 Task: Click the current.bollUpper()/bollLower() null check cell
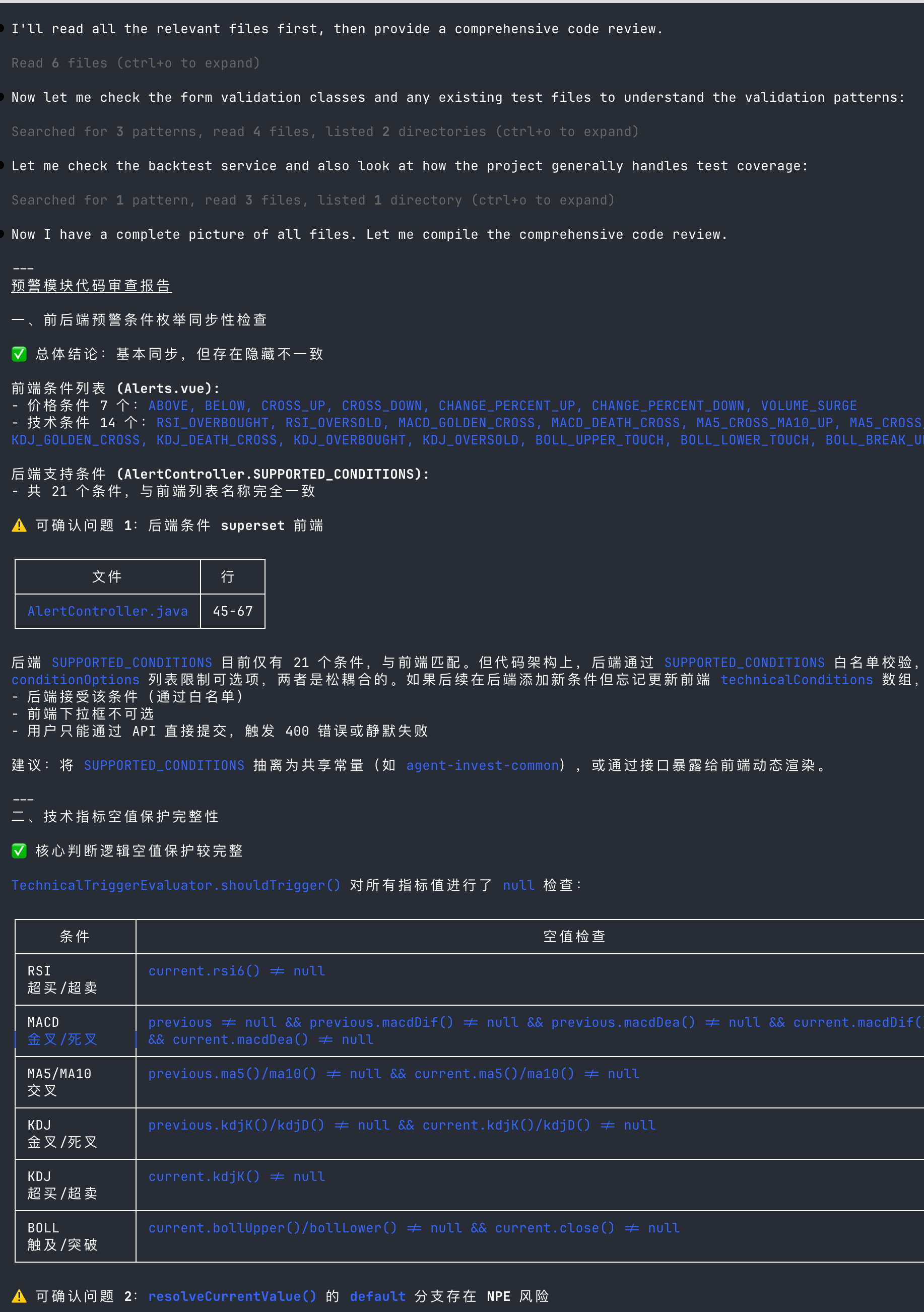pyautogui.click(x=414, y=1228)
